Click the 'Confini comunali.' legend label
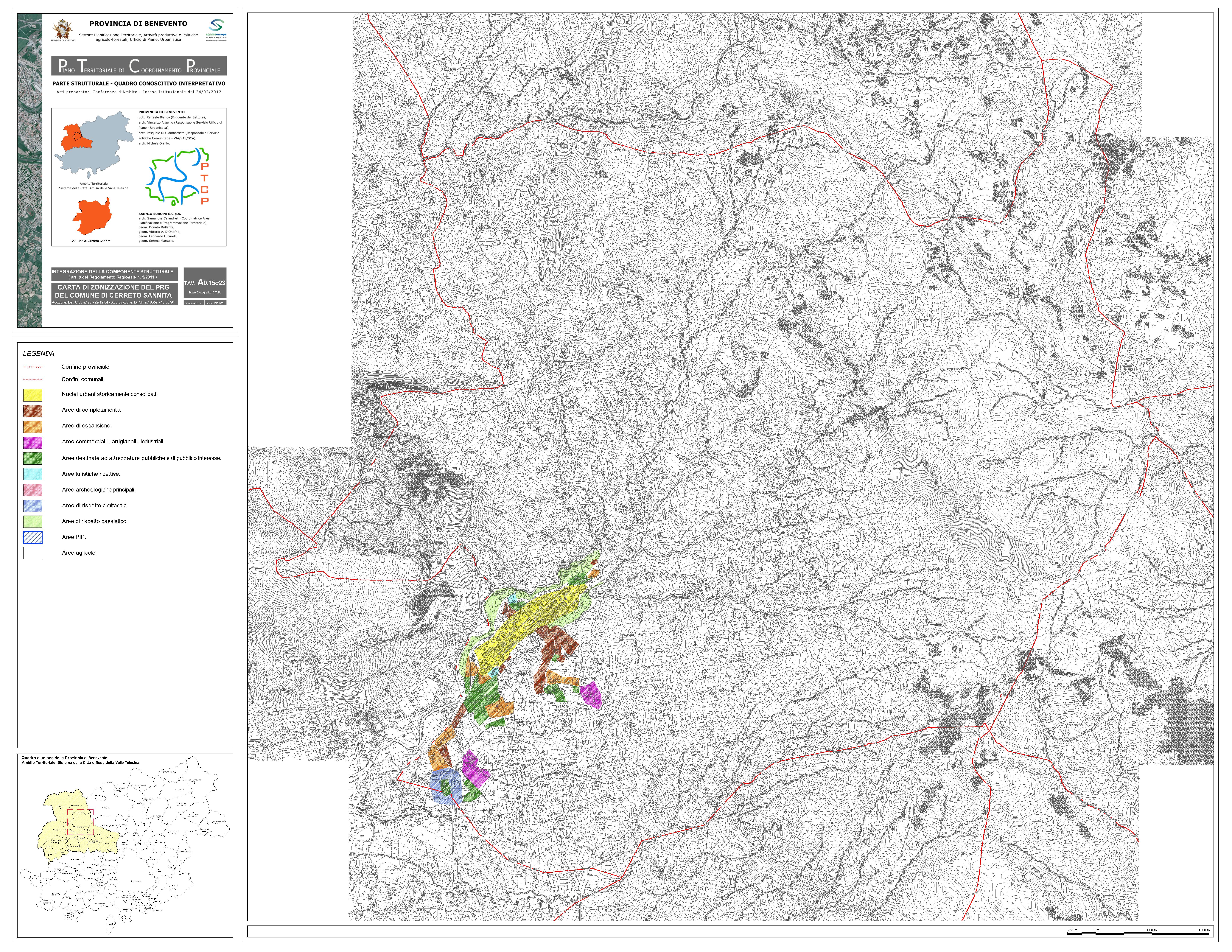The height and width of the screenshot is (952, 1232). click(x=83, y=379)
